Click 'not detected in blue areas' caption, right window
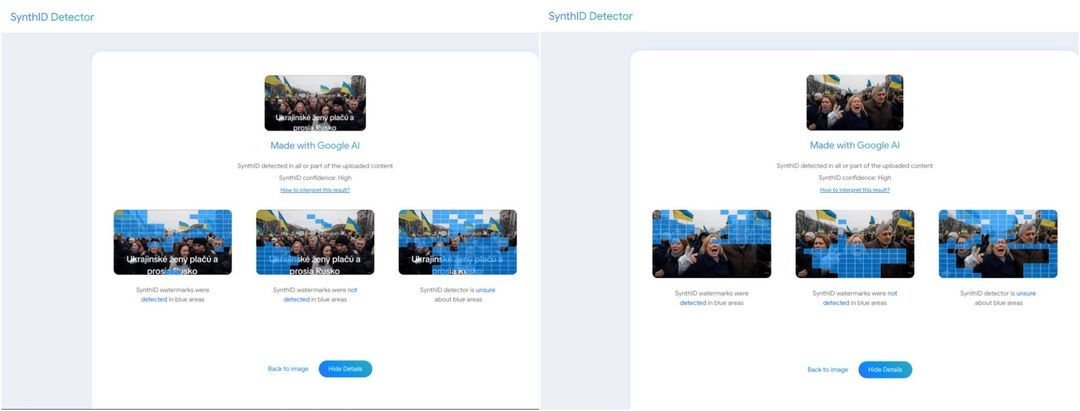Image resolution: width=1080 pixels, height=411 pixels. tap(855, 298)
